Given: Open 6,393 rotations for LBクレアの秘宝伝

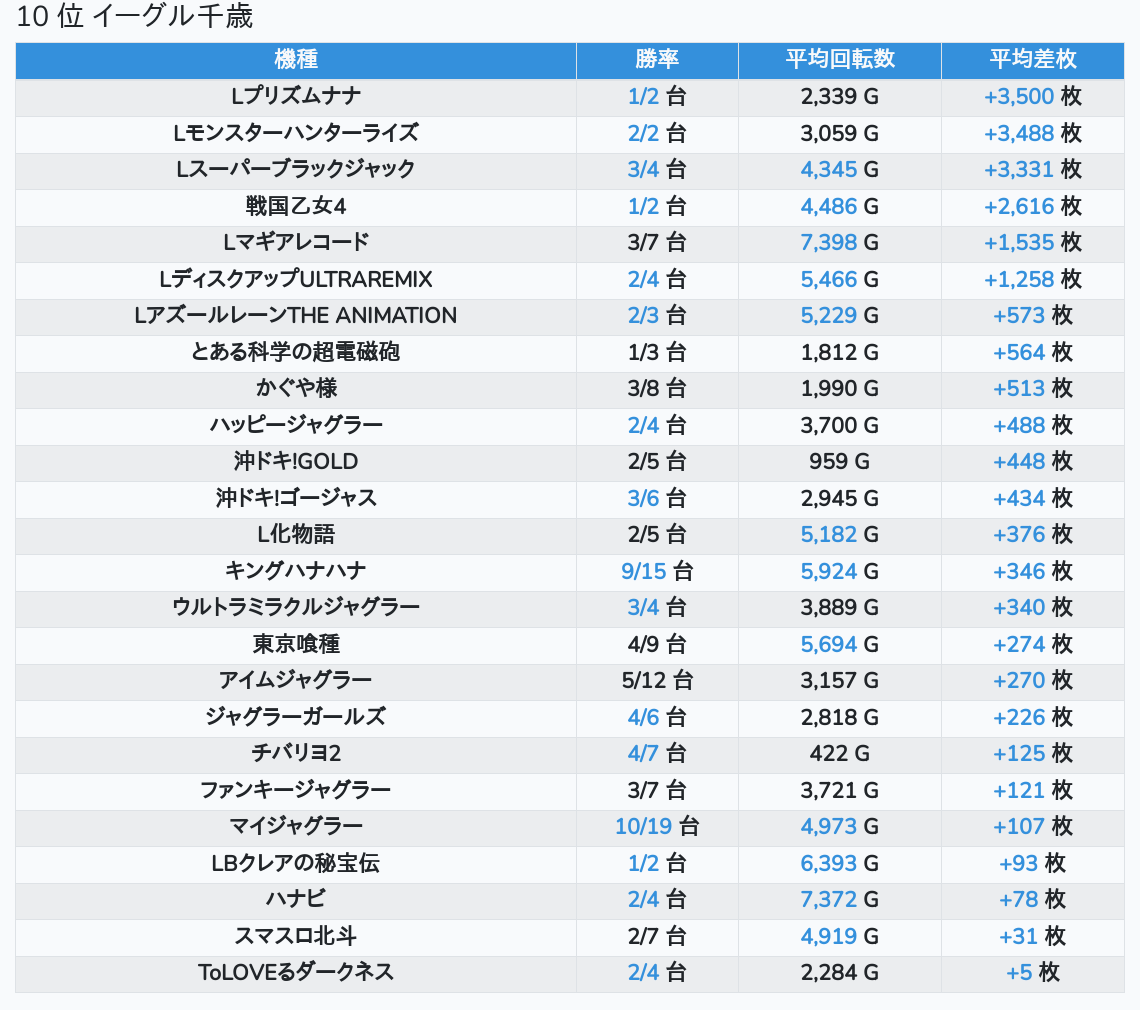Looking at the screenshot, I should click(x=828, y=863).
